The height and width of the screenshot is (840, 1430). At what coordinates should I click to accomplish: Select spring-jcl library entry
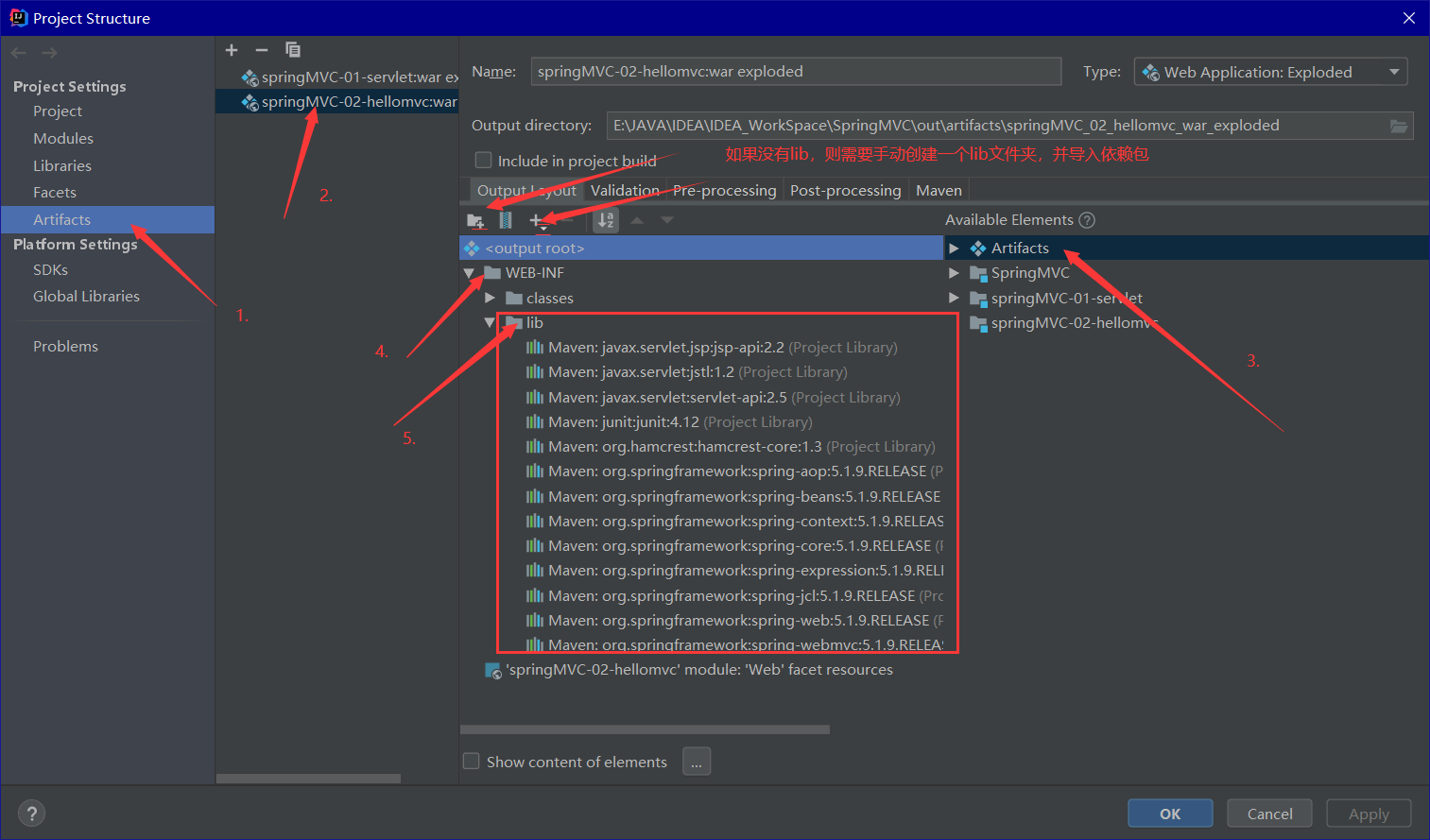pyautogui.click(x=734, y=596)
